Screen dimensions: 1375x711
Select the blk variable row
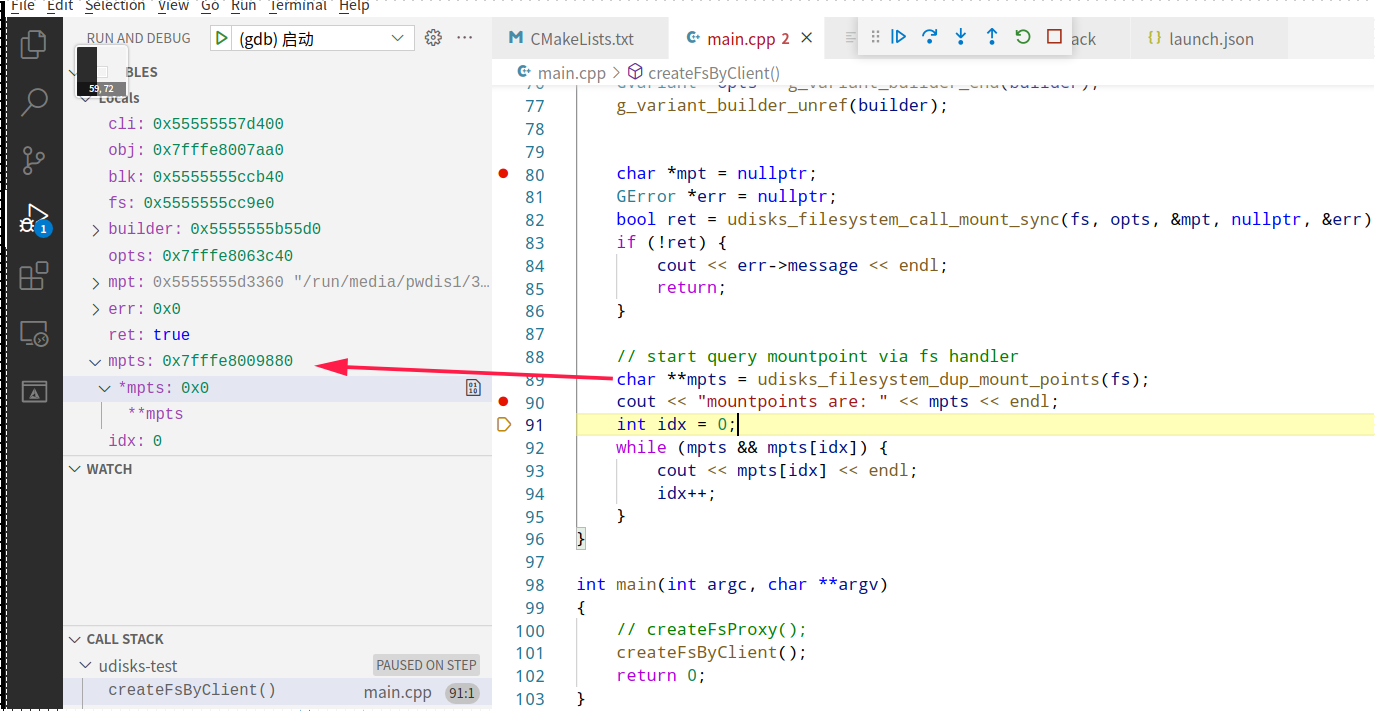[277, 177]
